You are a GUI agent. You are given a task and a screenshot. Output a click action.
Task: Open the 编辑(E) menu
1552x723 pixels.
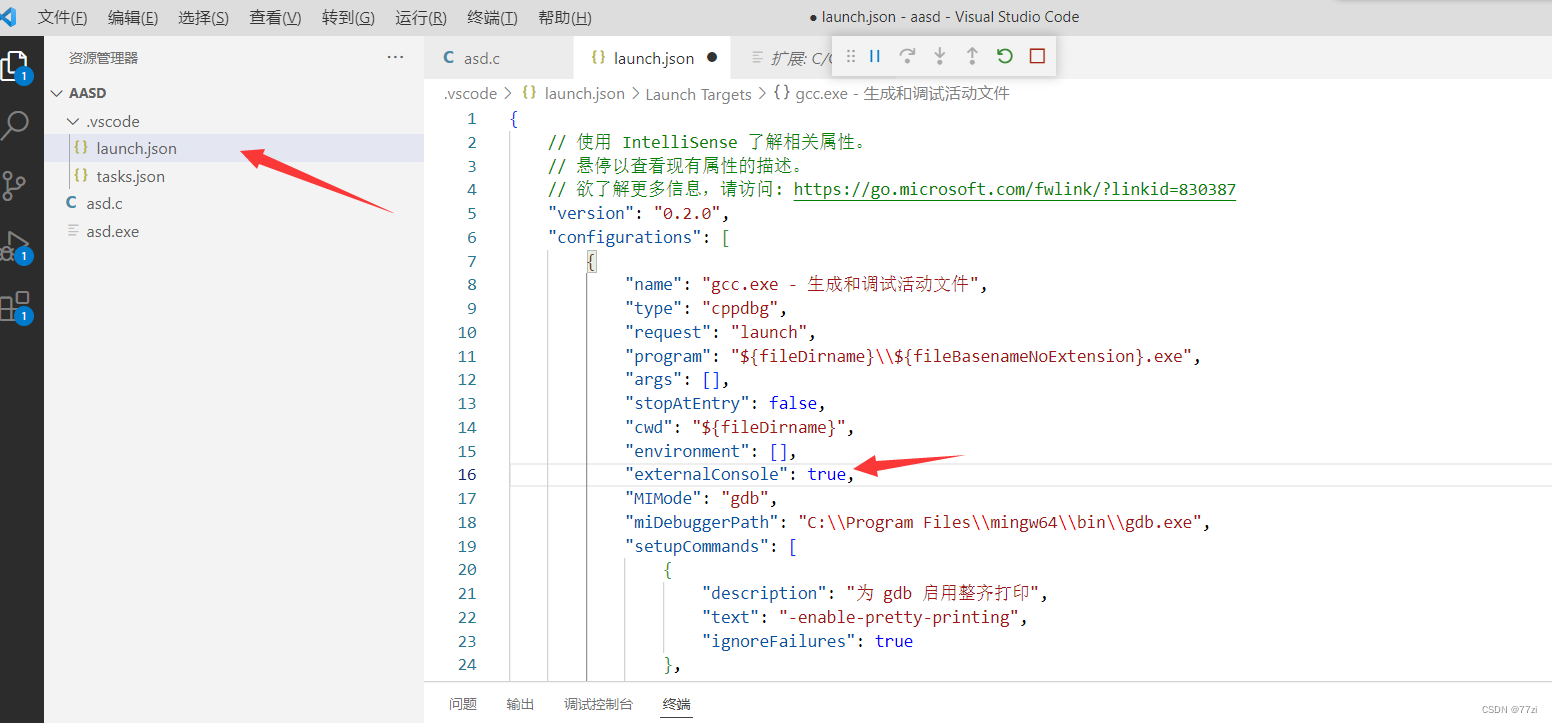pyautogui.click(x=133, y=17)
